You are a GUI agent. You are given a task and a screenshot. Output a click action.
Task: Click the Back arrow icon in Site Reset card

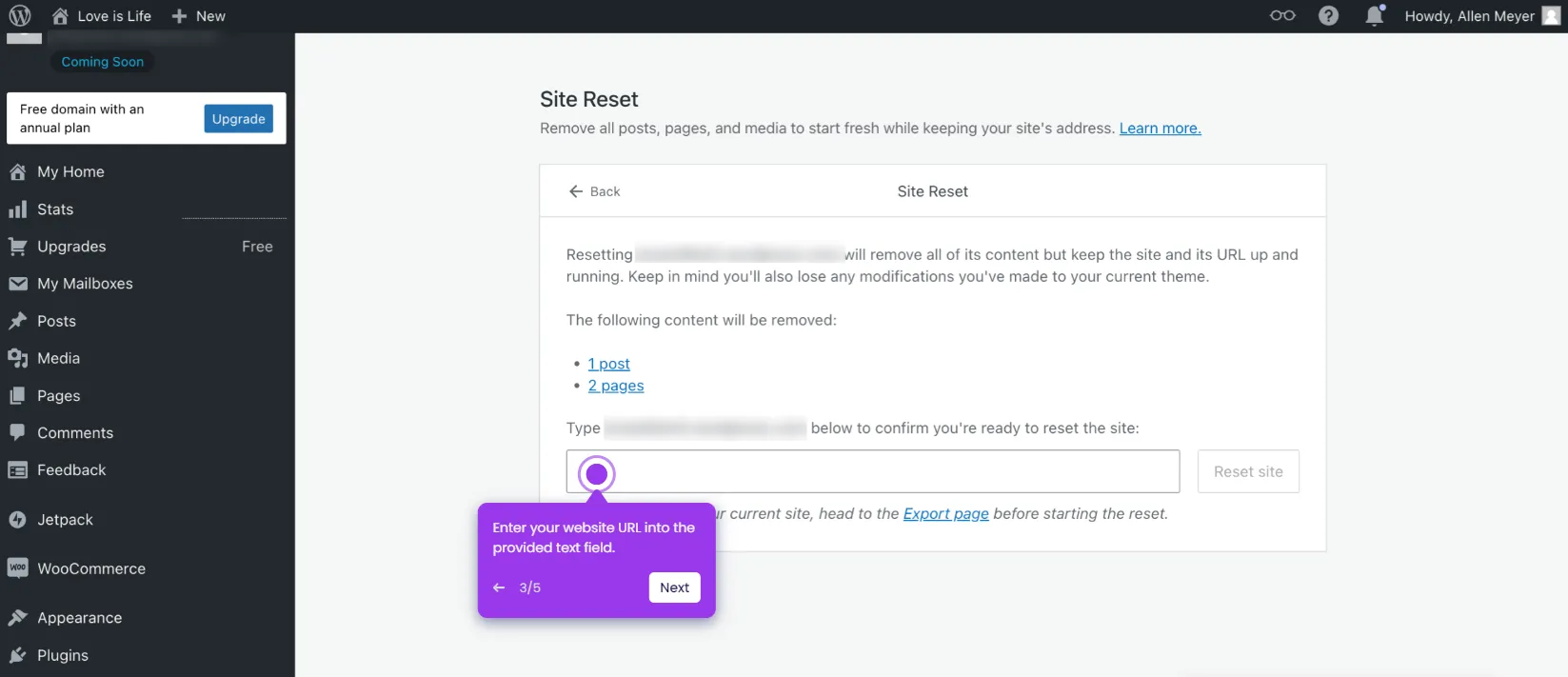click(x=576, y=191)
